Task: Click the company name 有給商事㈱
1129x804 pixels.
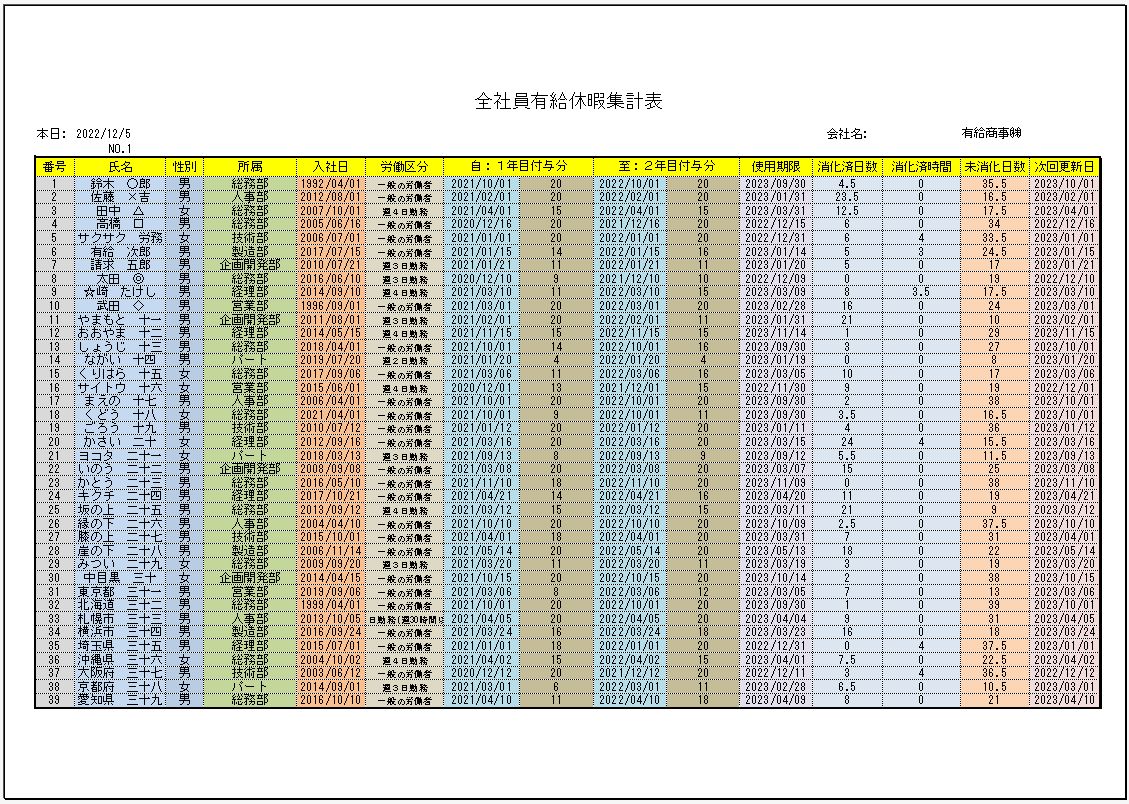Action: 991,133
